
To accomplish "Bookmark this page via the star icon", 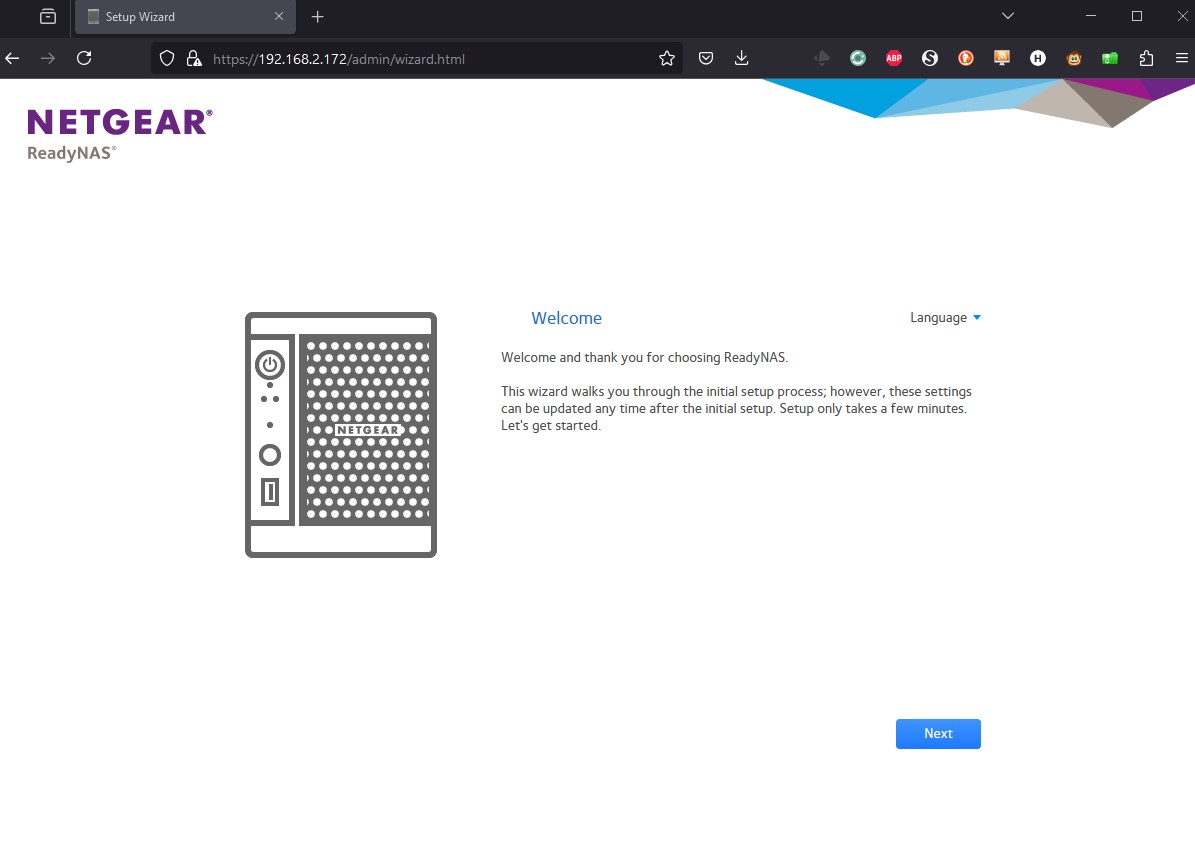I will click(666, 58).
